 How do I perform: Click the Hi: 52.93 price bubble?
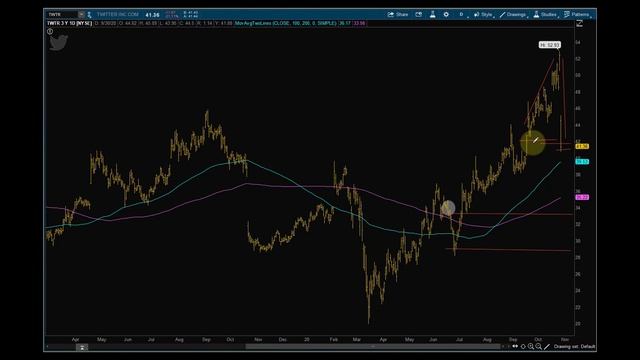(x=550, y=45)
